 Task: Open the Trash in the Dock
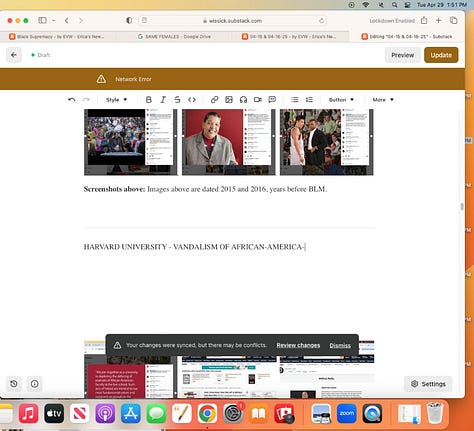[435, 413]
